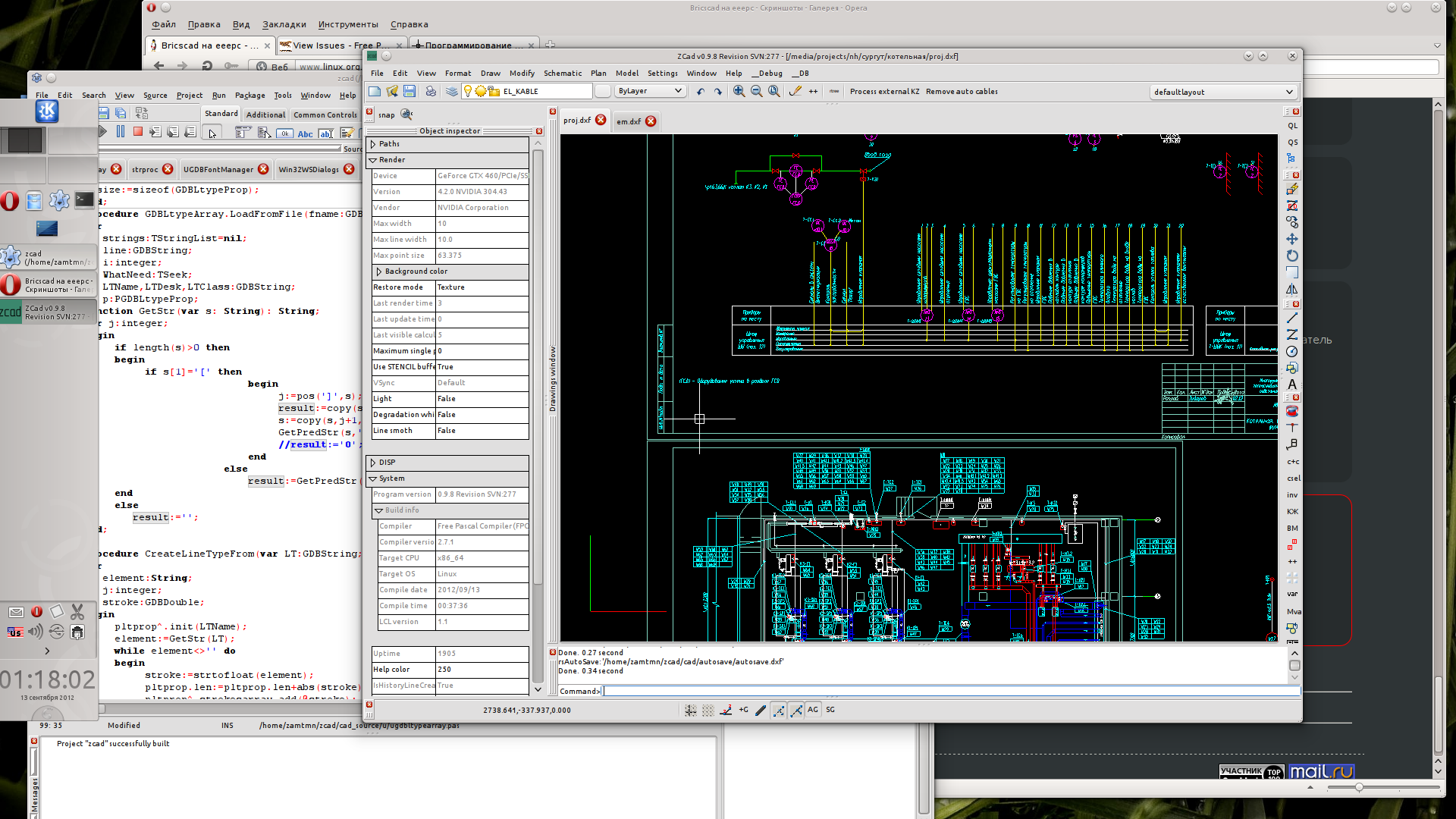Screen dimensions: 1456x819
Task: Toggle the AG status bar button
Action: (x=813, y=711)
